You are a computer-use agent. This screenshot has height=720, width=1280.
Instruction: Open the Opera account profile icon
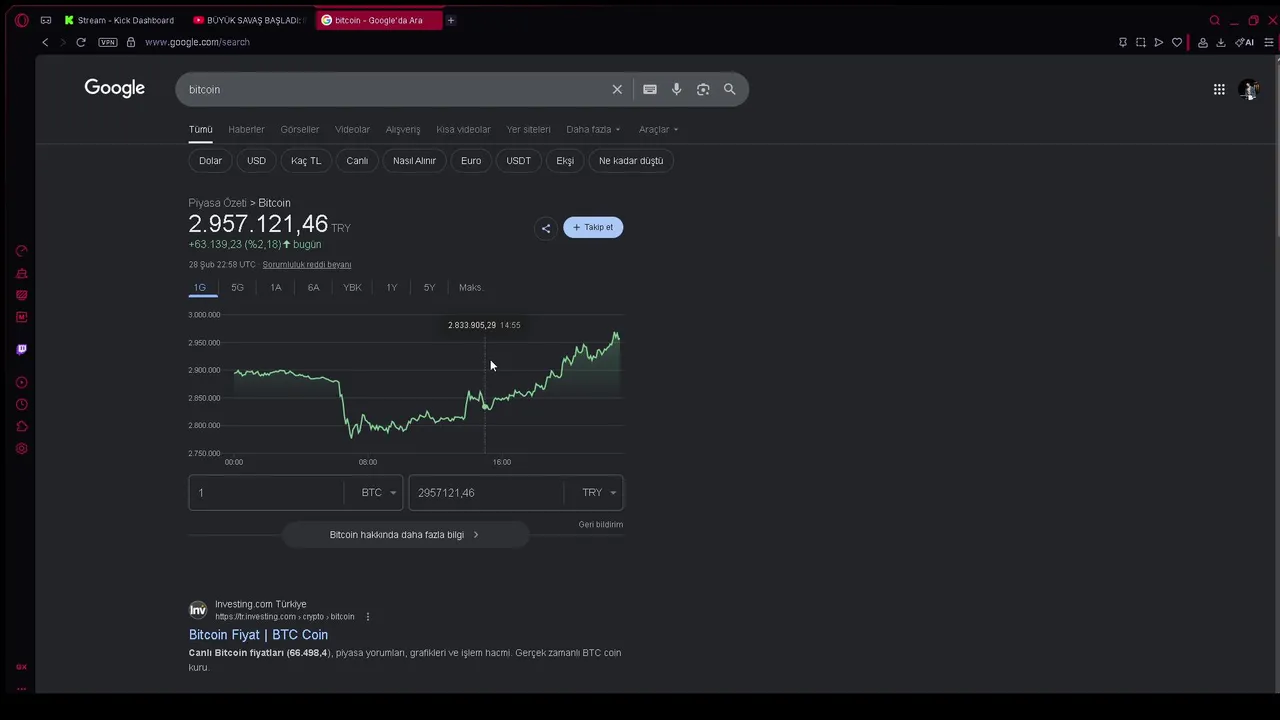pyautogui.click(x=1203, y=42)
